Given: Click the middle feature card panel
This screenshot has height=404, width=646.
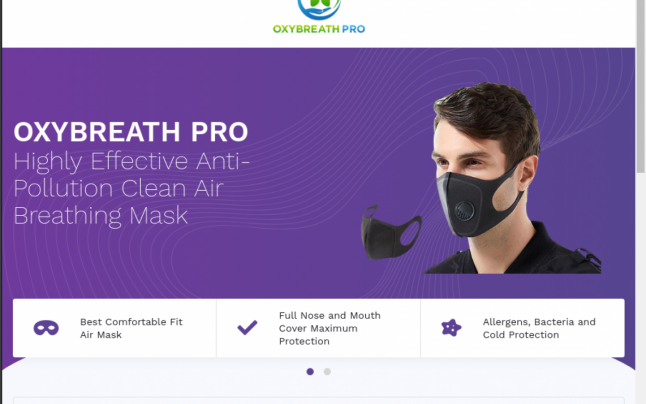Looking at the screenshot, I should (318, 328).
